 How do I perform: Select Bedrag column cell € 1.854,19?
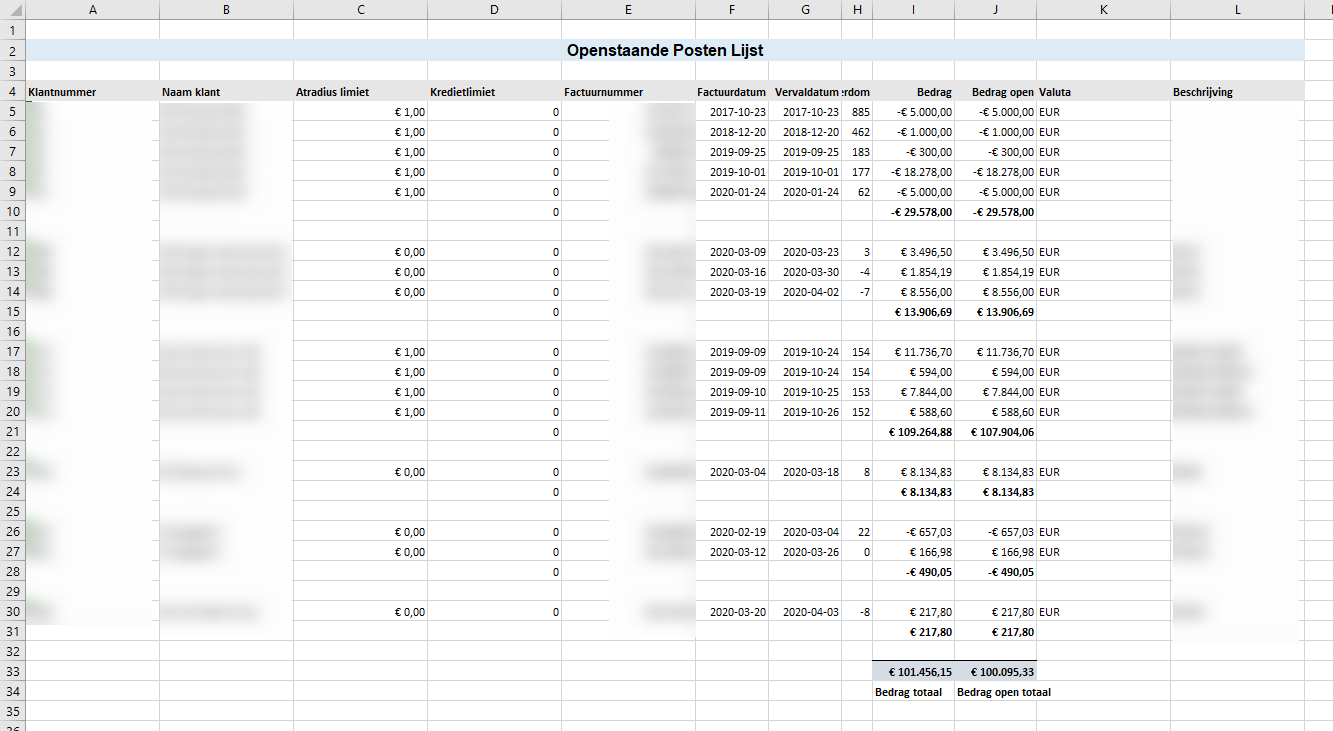(914, 271)
